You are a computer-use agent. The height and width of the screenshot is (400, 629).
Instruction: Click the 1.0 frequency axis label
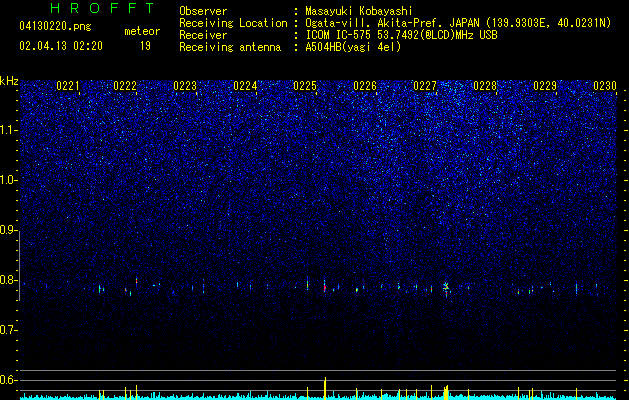[x=8, y=180]
